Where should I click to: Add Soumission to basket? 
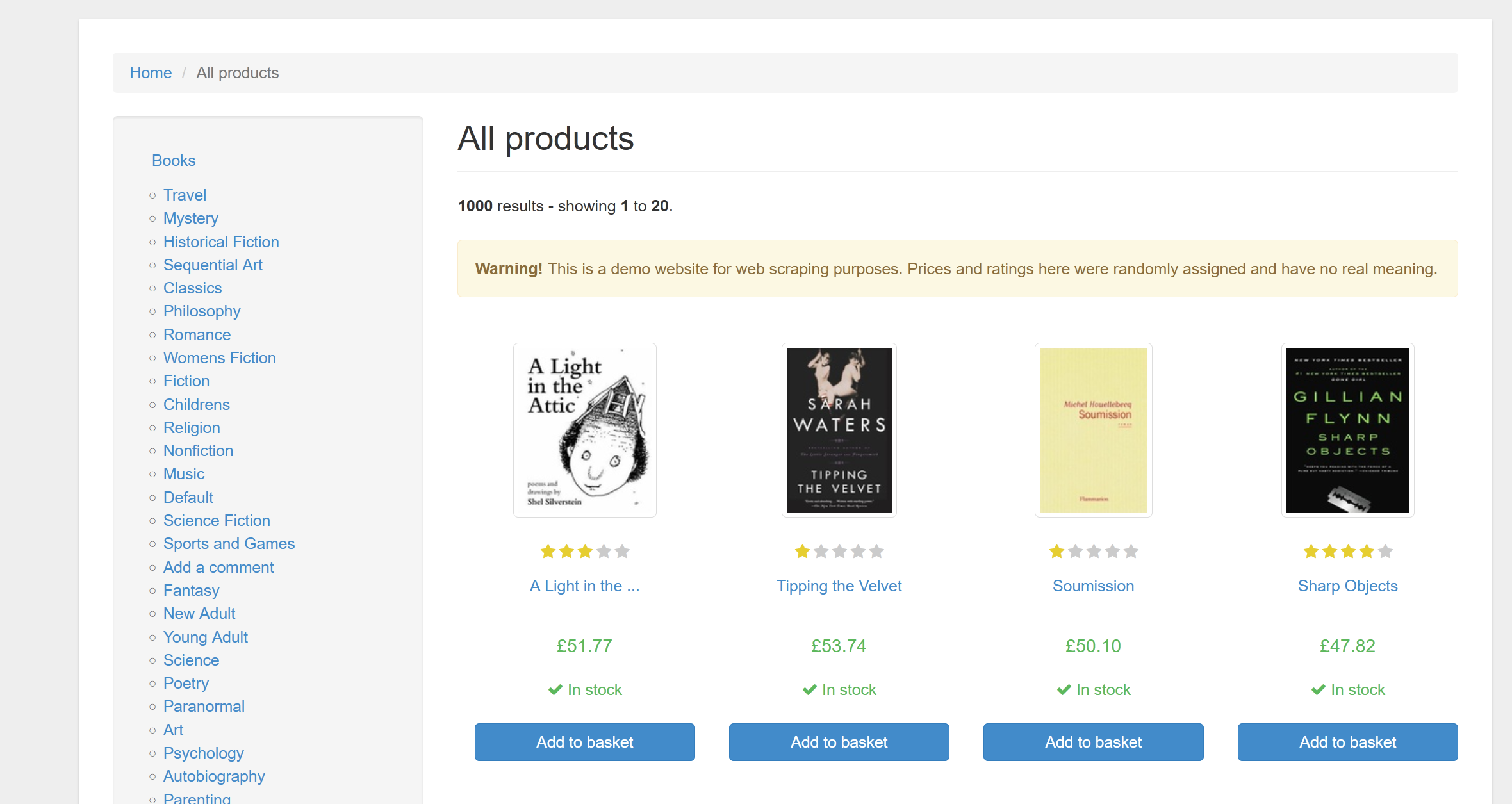(x=1093, y=742)
